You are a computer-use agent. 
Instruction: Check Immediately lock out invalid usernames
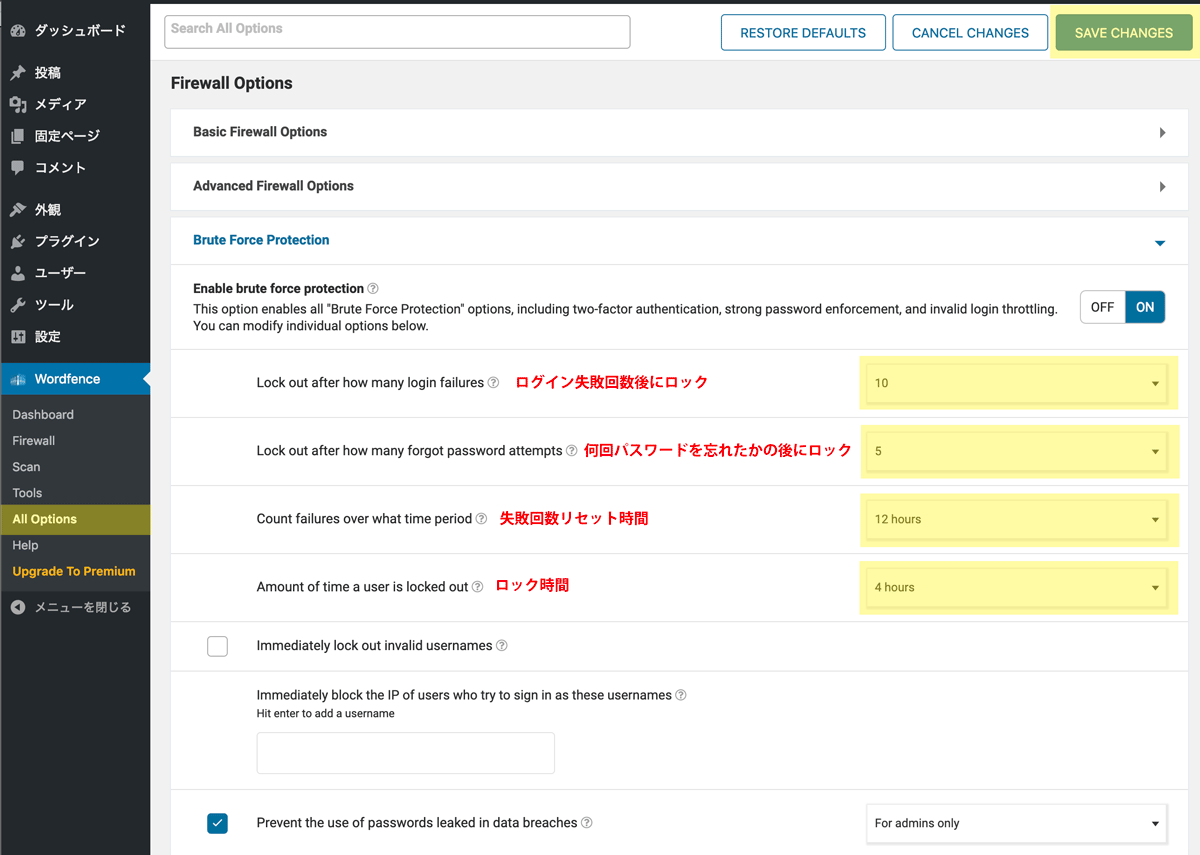click(217, 646)
